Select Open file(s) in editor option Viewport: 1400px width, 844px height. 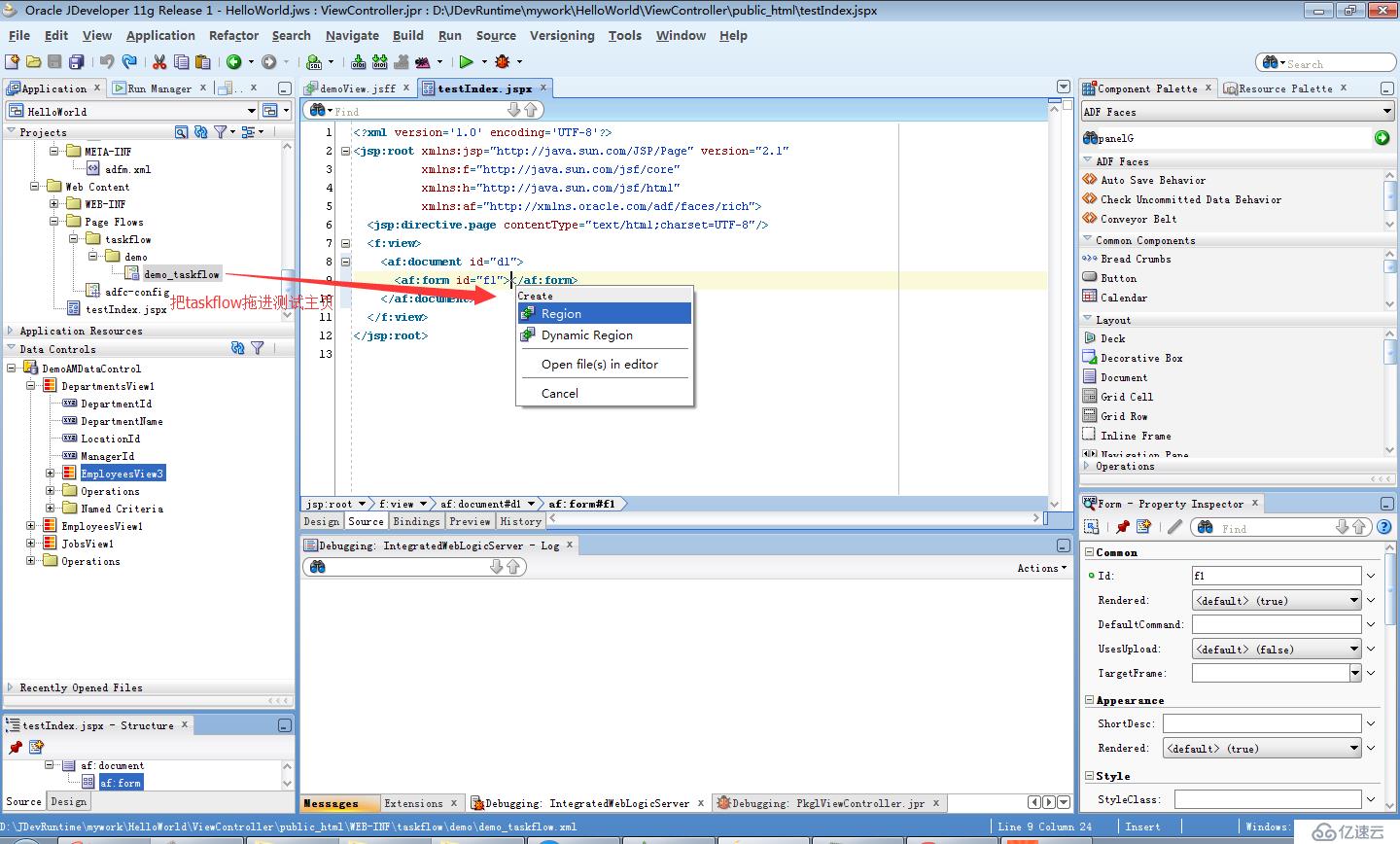[x=605, y=365]
